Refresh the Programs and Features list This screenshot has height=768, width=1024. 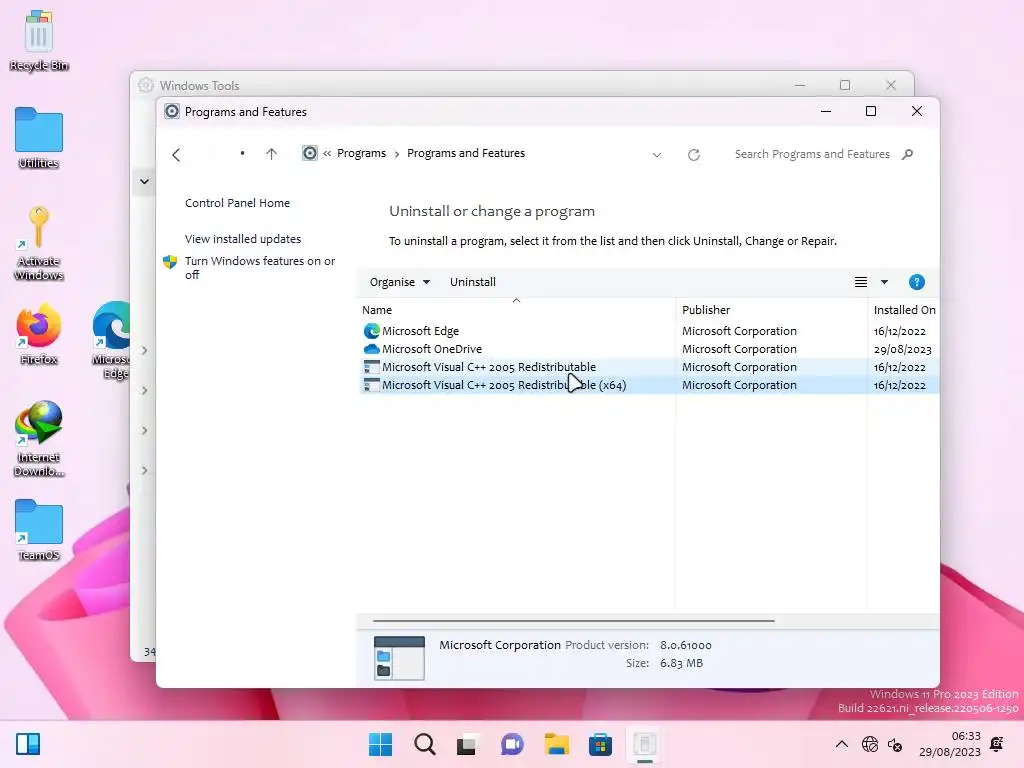[x=694, y=155]
